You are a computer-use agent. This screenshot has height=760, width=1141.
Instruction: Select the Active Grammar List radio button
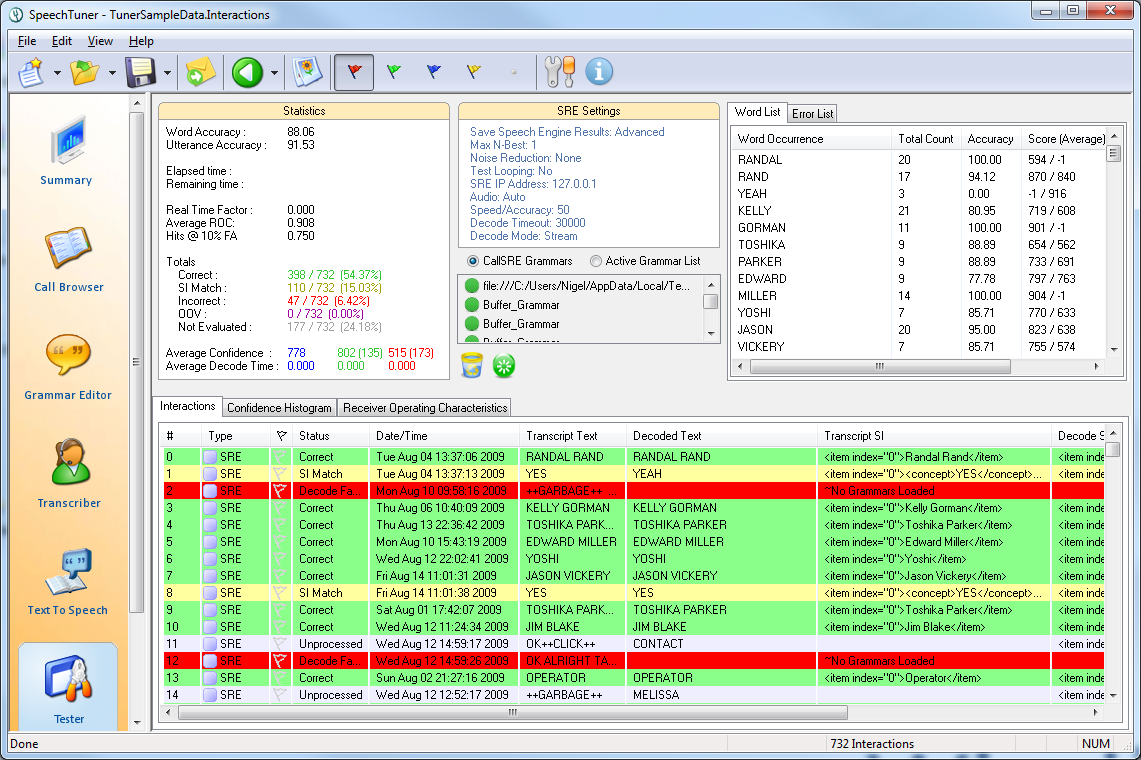(x=596, y=261)
